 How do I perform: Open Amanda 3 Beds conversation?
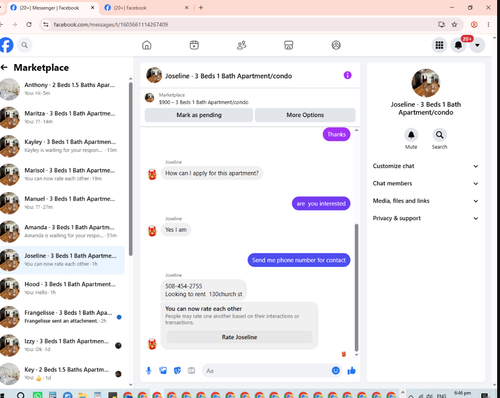pyautogui.click(x=62, y=231)
